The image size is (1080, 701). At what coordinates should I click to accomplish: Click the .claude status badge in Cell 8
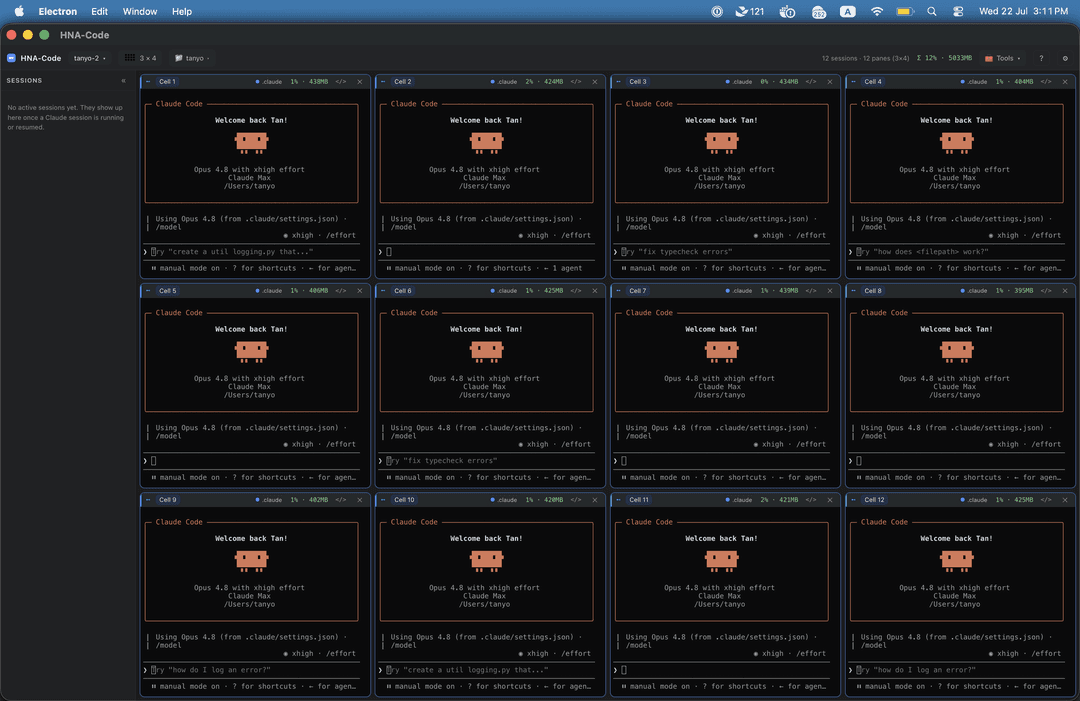point(974,291)
